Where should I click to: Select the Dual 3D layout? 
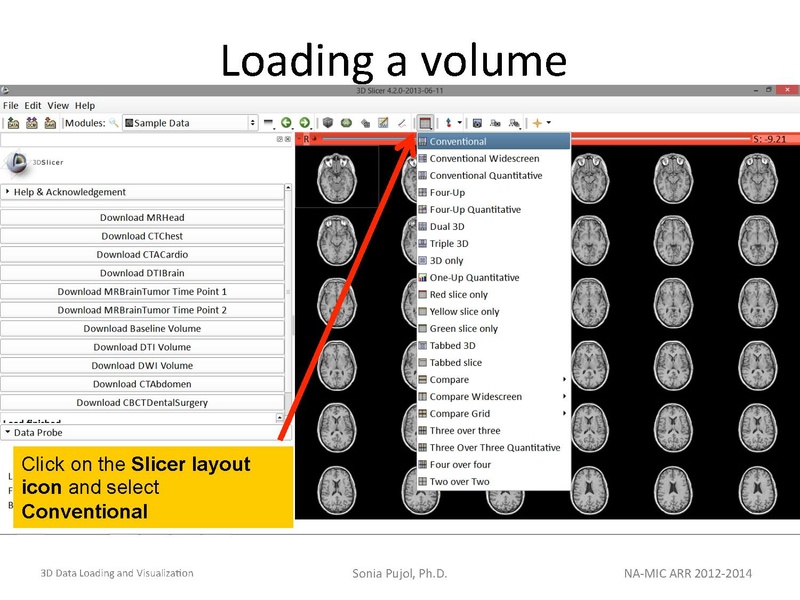click(x=493, y=227)
